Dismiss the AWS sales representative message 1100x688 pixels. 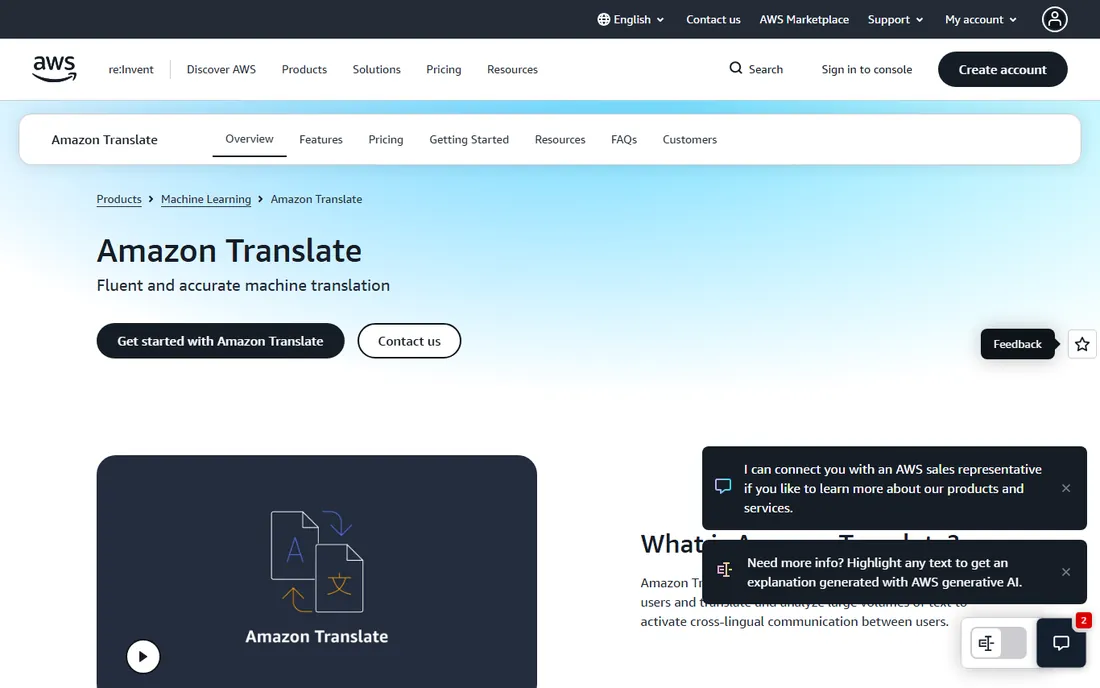pos(1066,488)
